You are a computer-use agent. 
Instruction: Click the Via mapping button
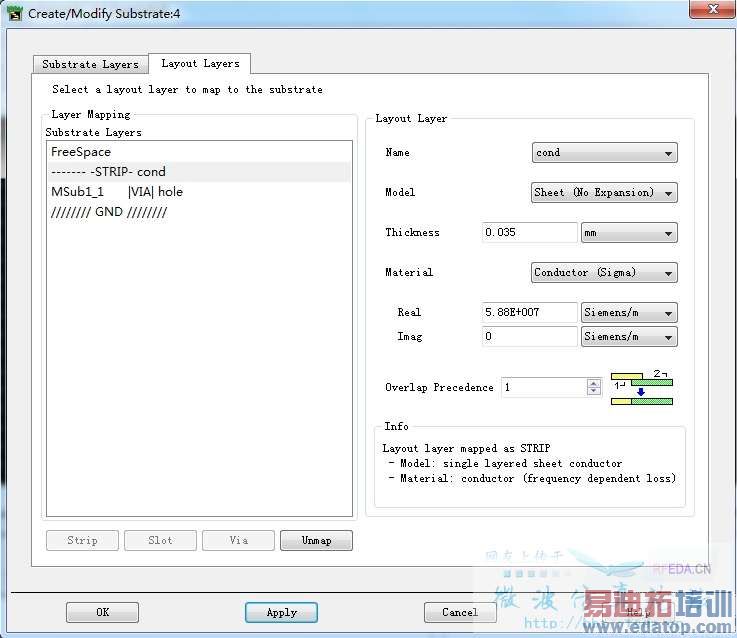tap(238, 541)
